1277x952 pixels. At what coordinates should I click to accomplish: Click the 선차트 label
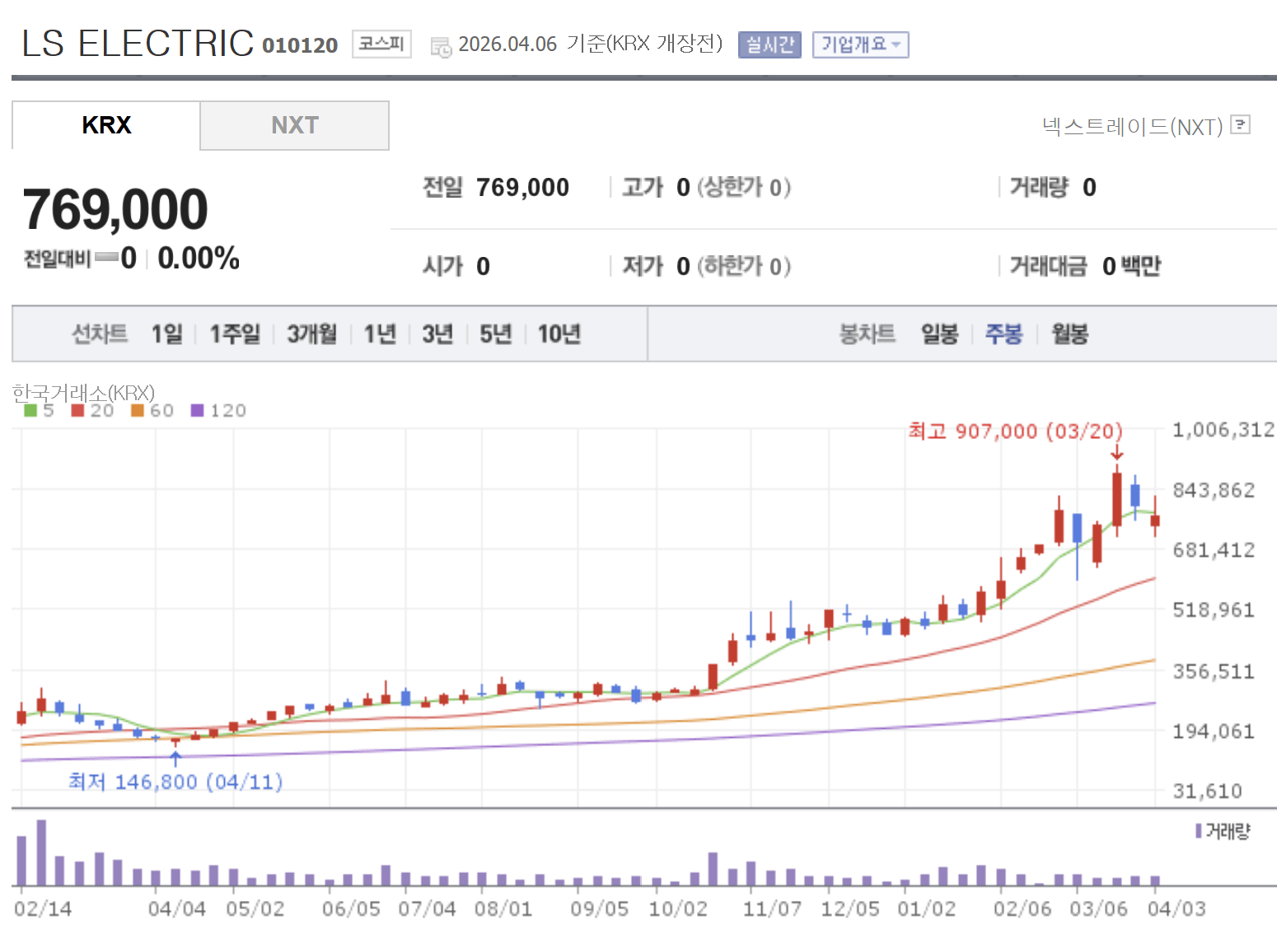100,334
